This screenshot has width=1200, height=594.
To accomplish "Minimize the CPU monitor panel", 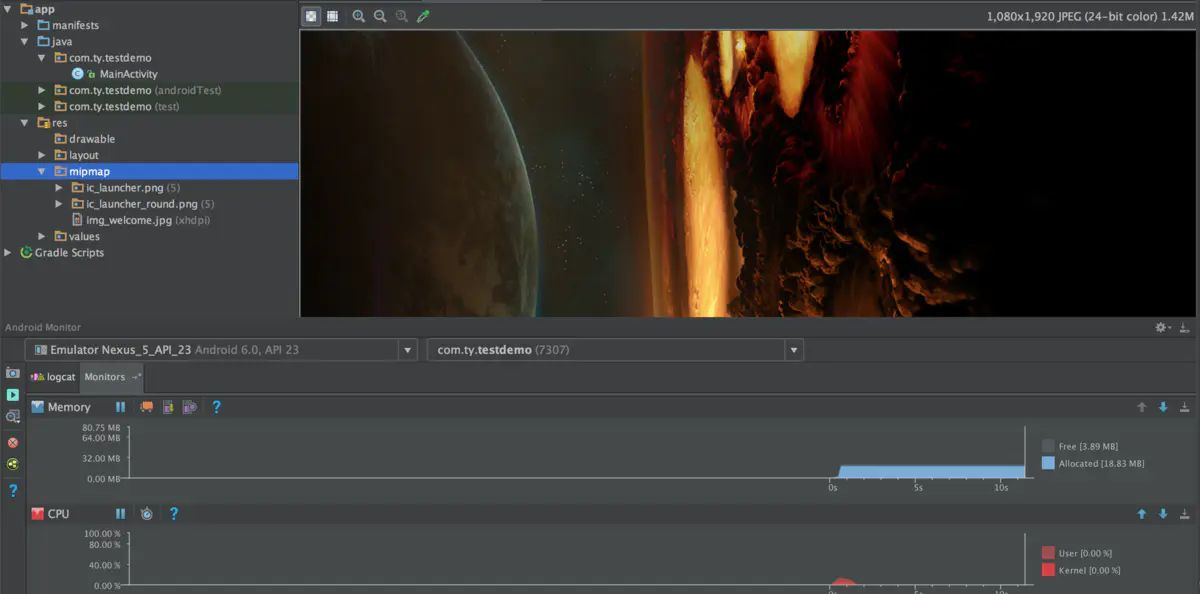I will 1185,513.
